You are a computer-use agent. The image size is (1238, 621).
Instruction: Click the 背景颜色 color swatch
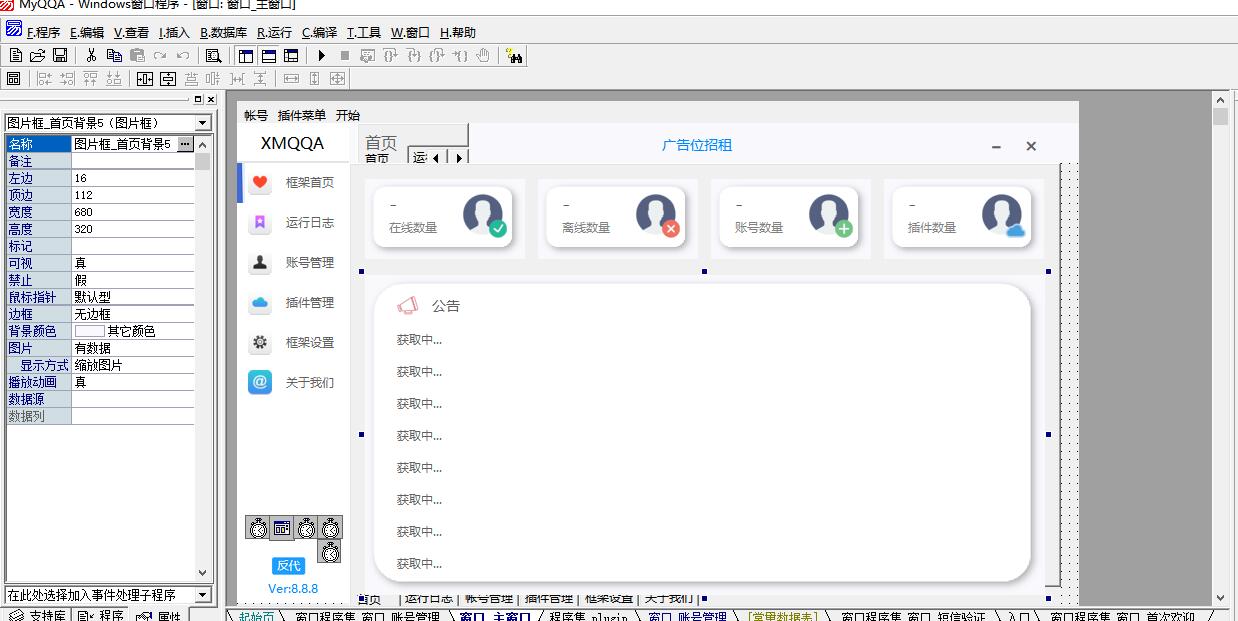point(89,331)
